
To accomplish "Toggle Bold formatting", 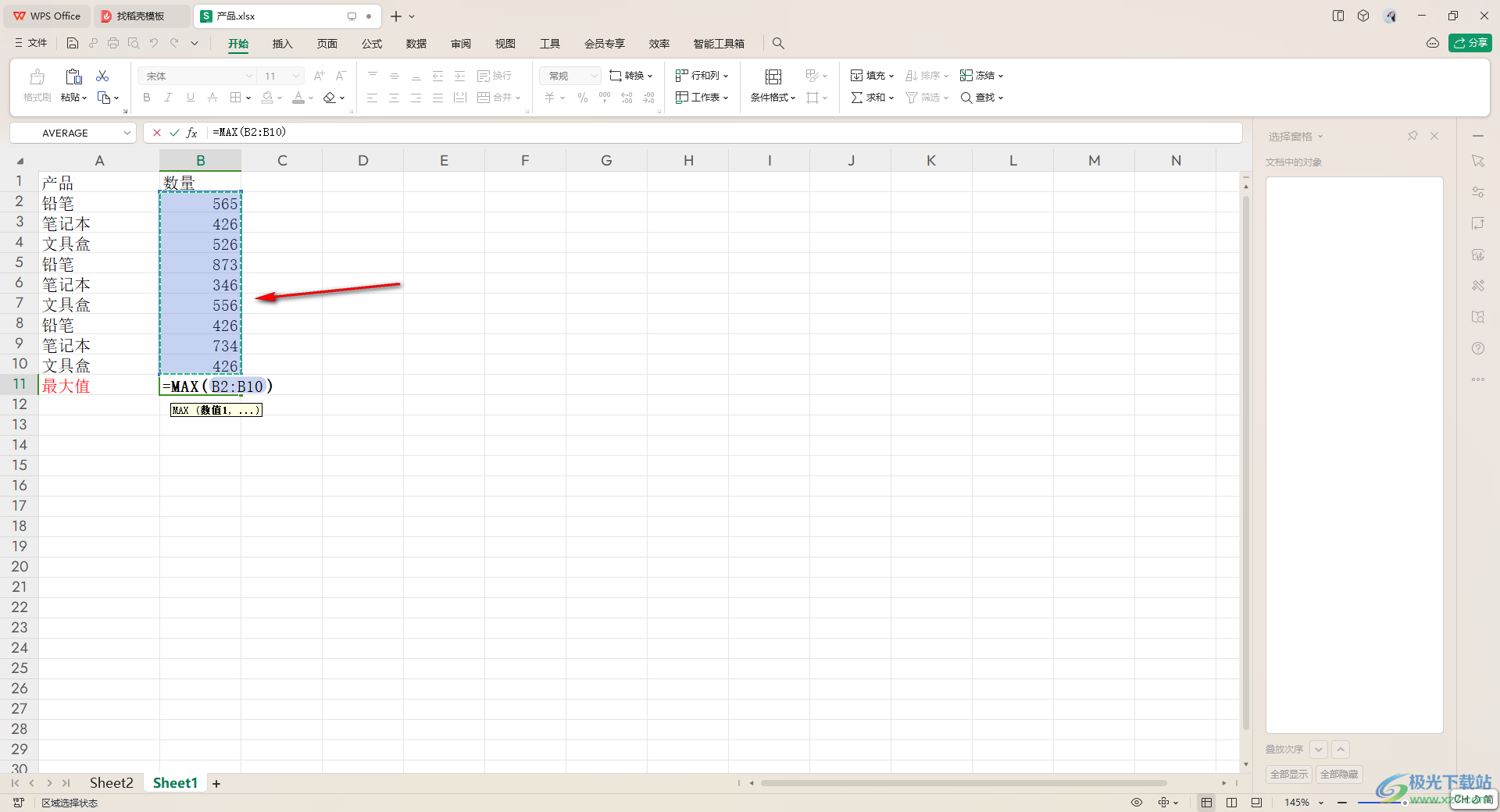I will 146,98.
